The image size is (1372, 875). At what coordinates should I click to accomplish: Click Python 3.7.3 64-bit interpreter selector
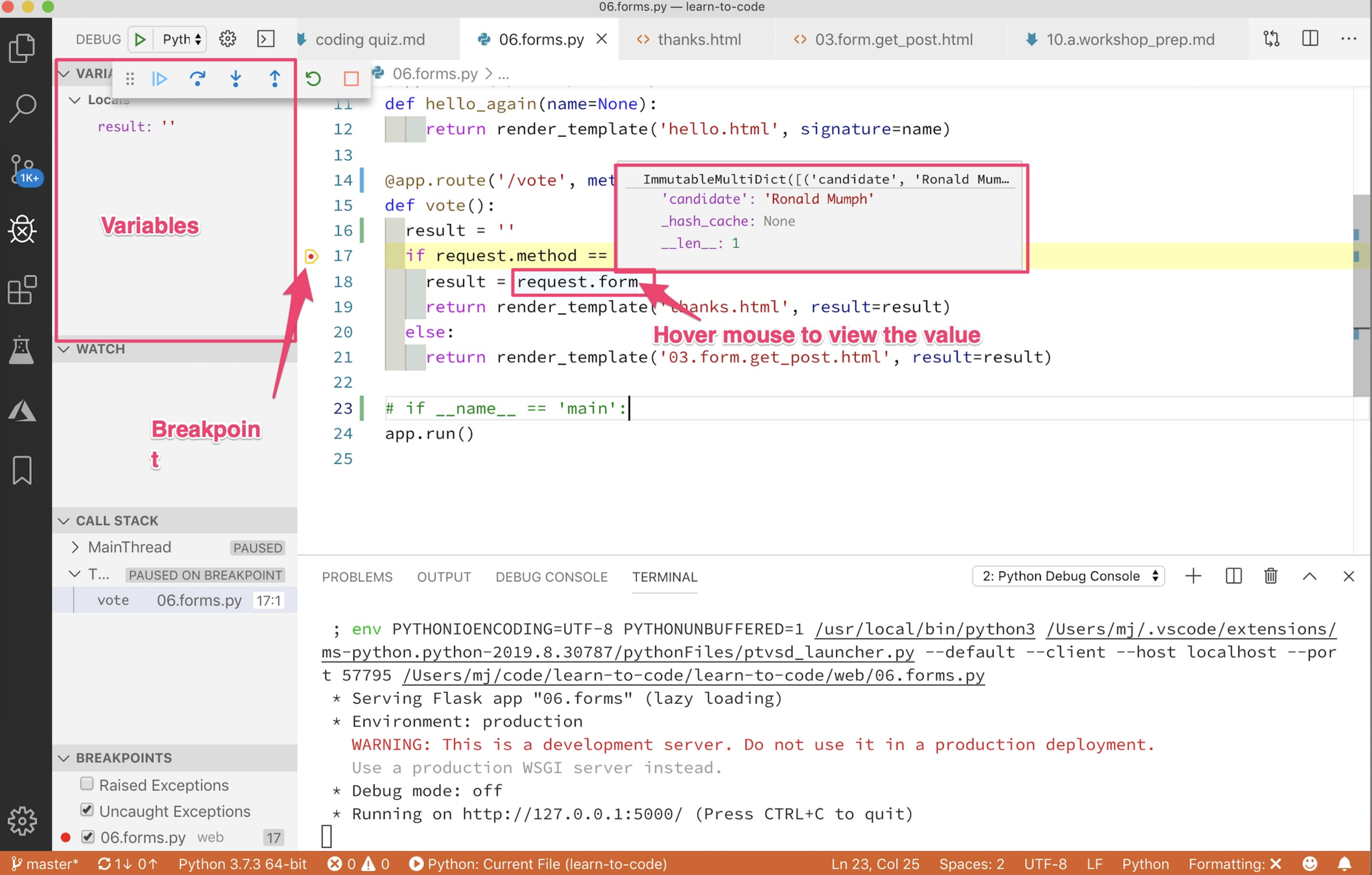tap(242, 864)
